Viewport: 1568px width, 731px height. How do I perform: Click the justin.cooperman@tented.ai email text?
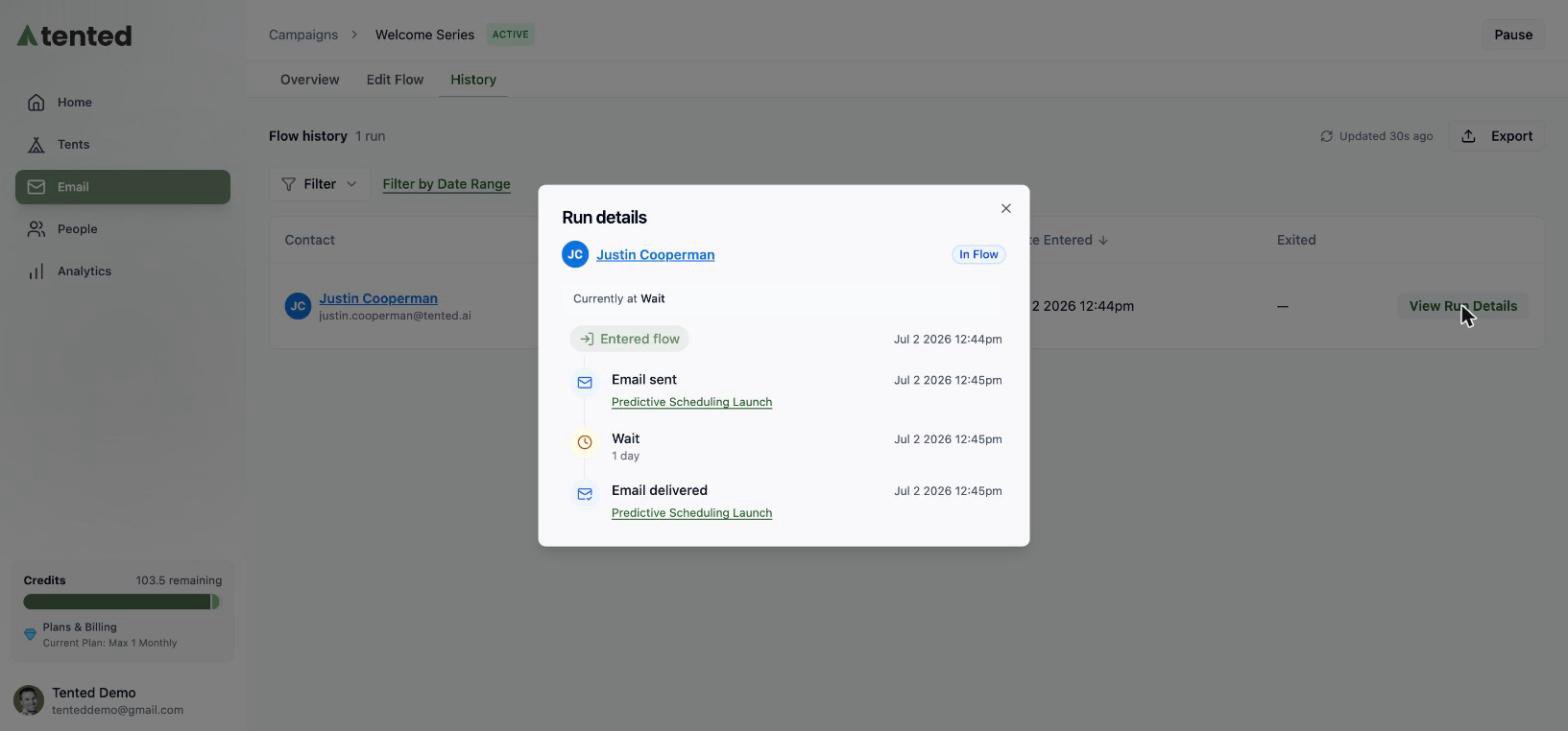click(x=395, y=315)
